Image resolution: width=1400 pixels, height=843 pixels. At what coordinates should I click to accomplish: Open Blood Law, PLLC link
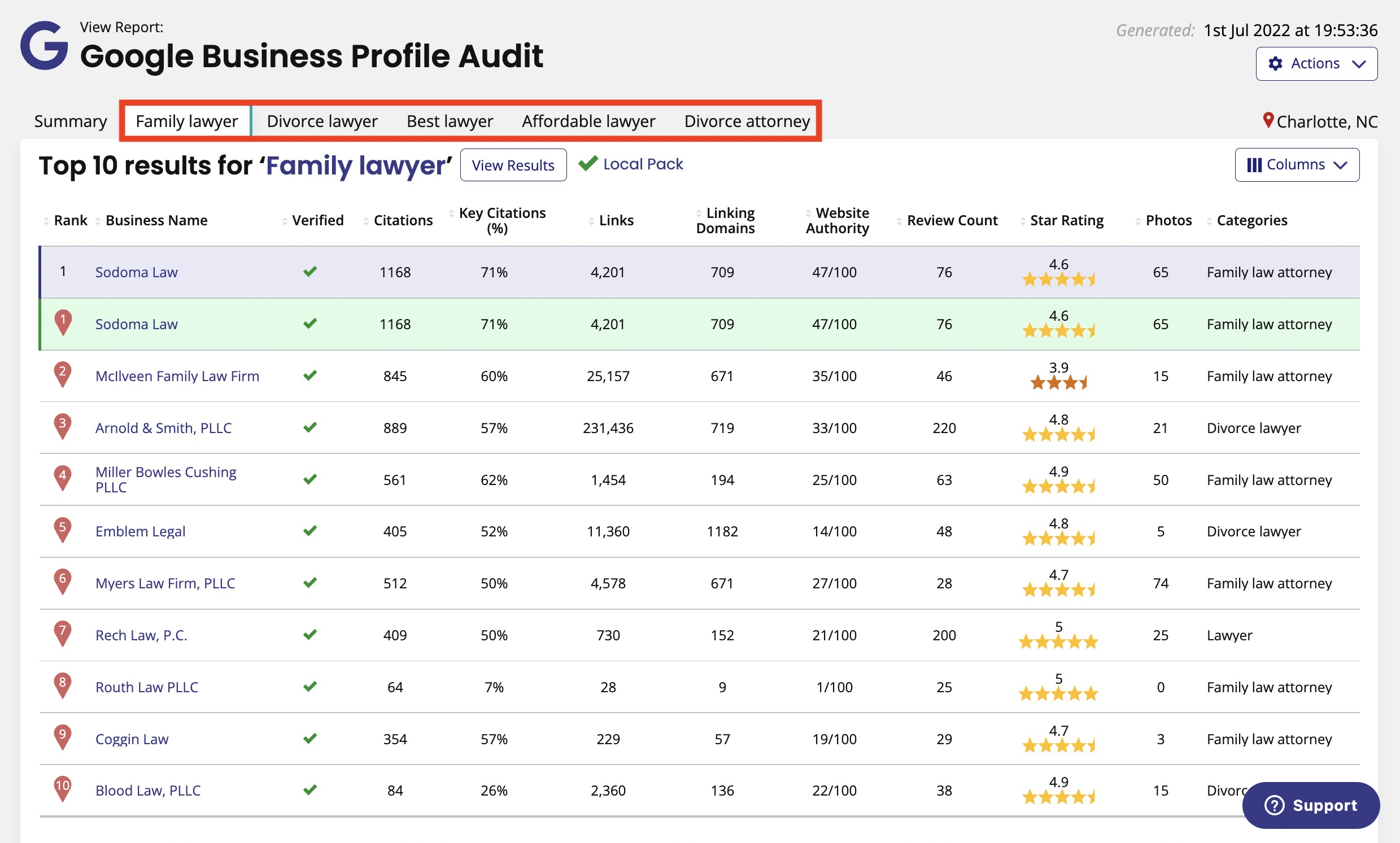148,790
